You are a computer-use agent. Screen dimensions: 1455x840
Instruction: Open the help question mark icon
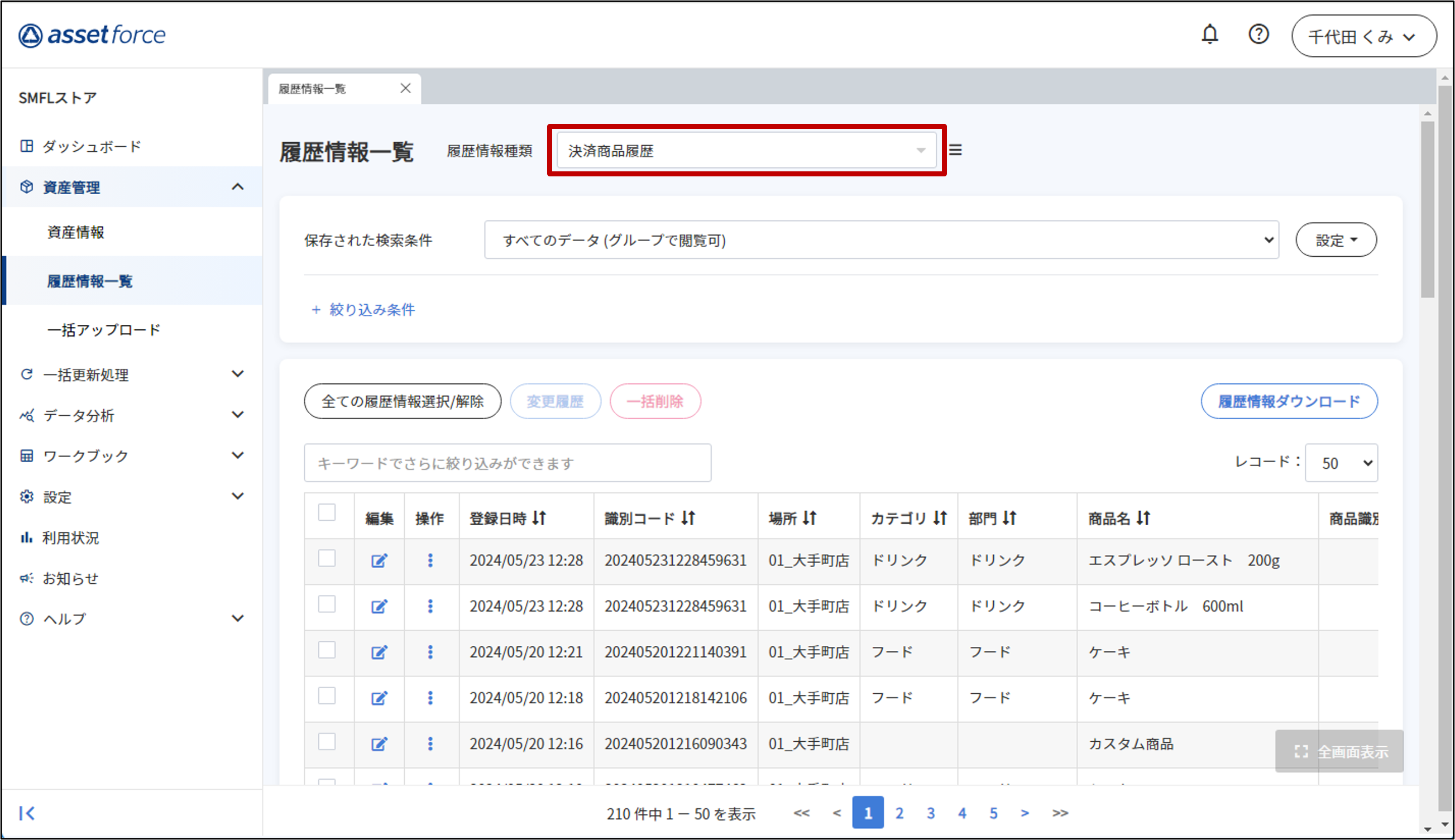coord(1258,35)
